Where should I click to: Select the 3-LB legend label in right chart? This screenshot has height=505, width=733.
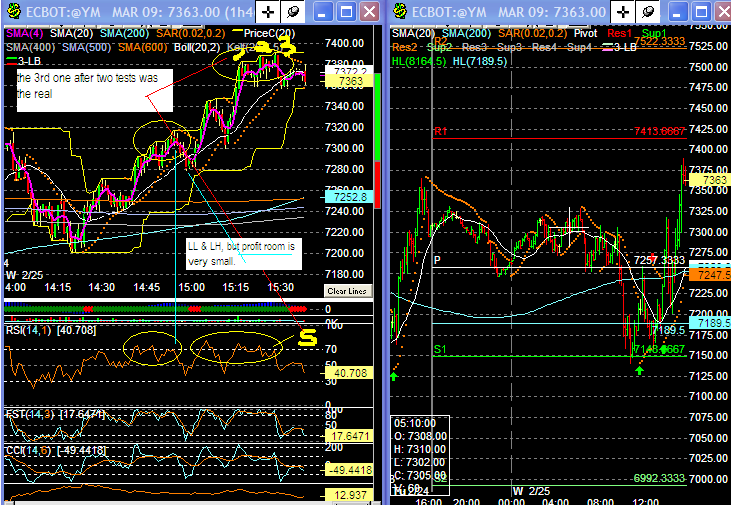click(625, 47)
